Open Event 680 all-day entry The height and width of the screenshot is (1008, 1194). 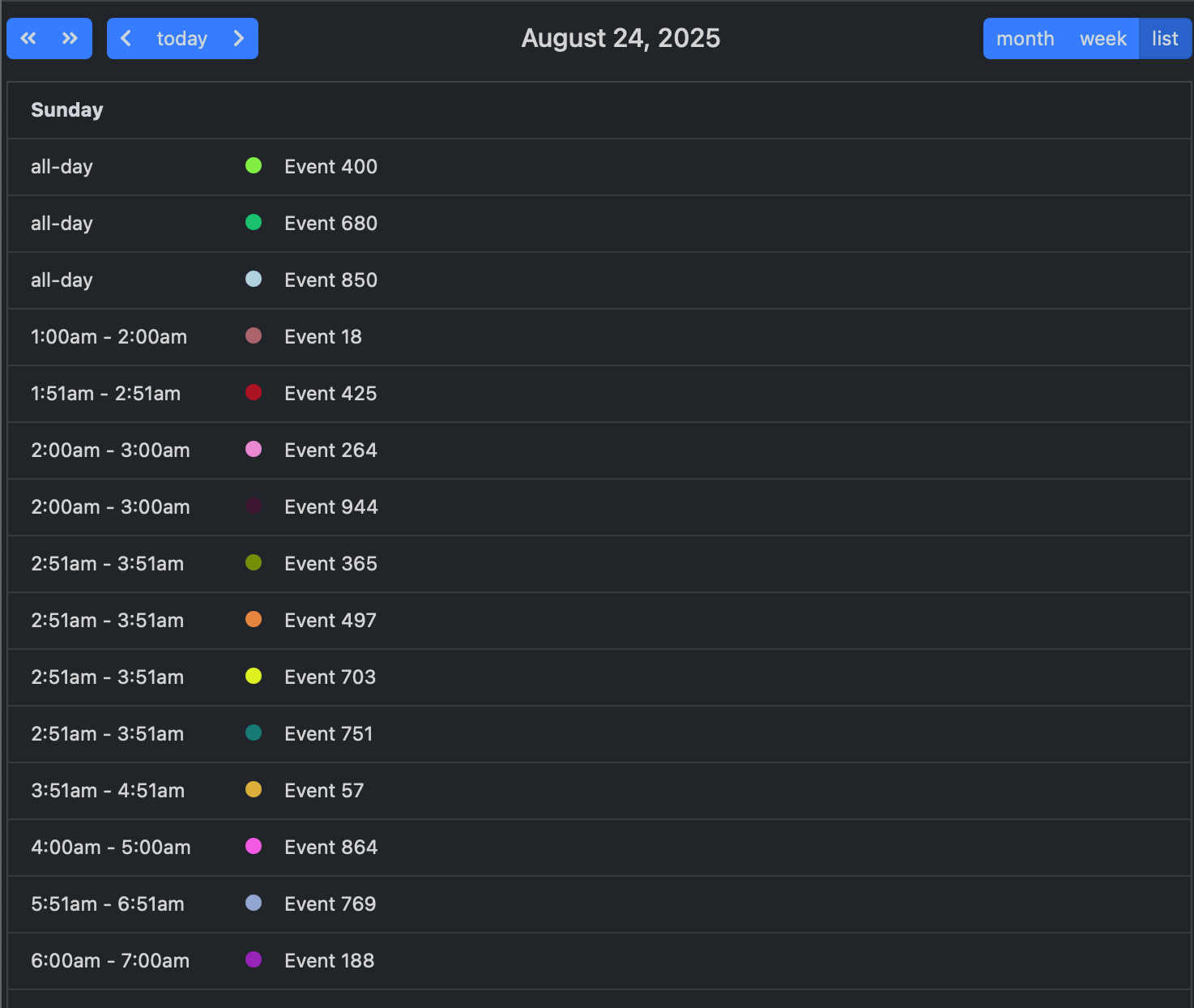tap(330, 224)
